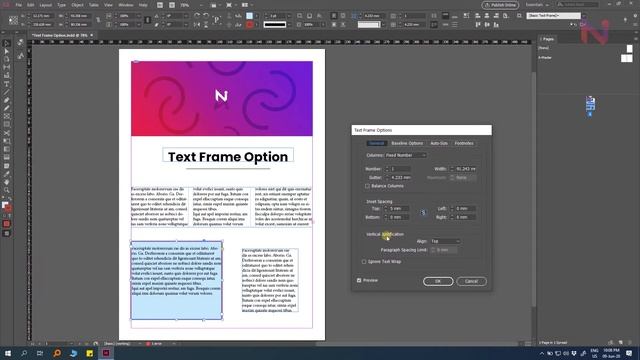Viewport: 640px width, 360px height.
Task: Select the Scissors tool
Action: click(7, 133)
